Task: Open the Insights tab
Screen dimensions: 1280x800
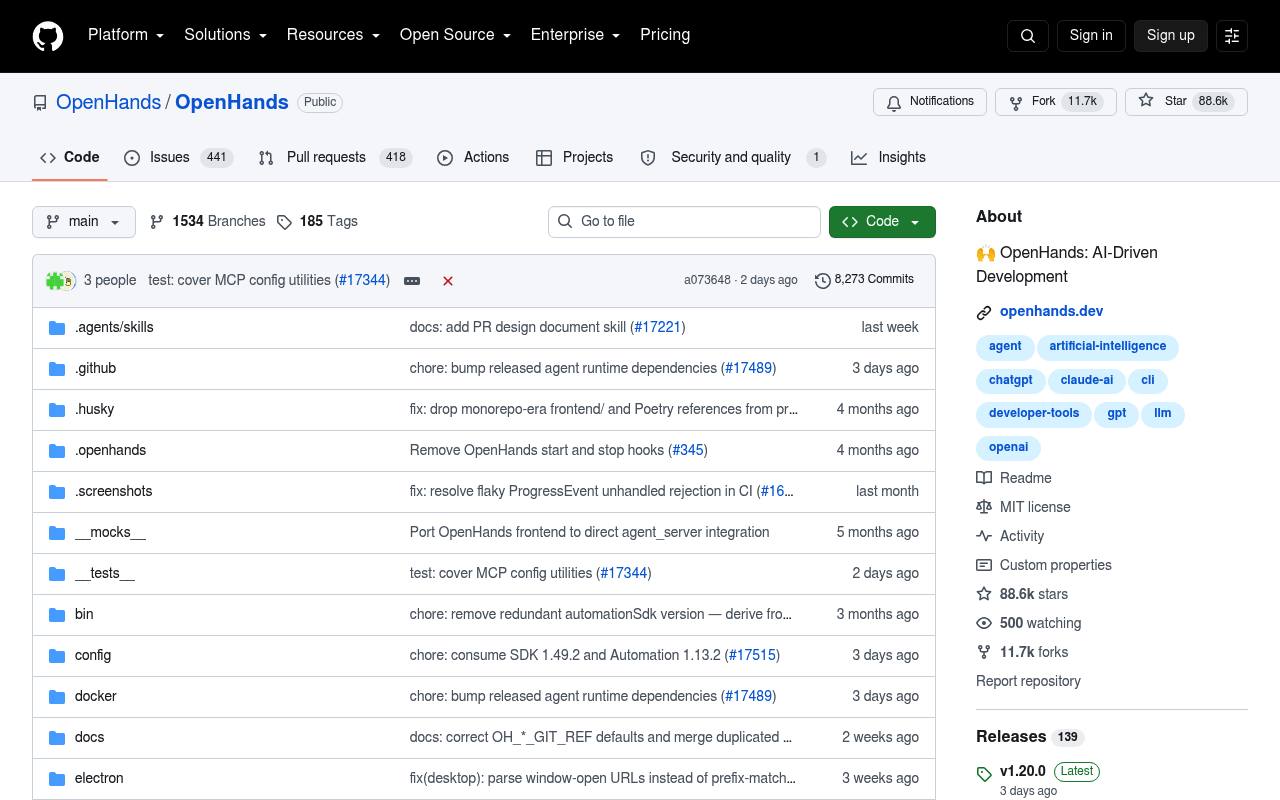Action: 888,158
